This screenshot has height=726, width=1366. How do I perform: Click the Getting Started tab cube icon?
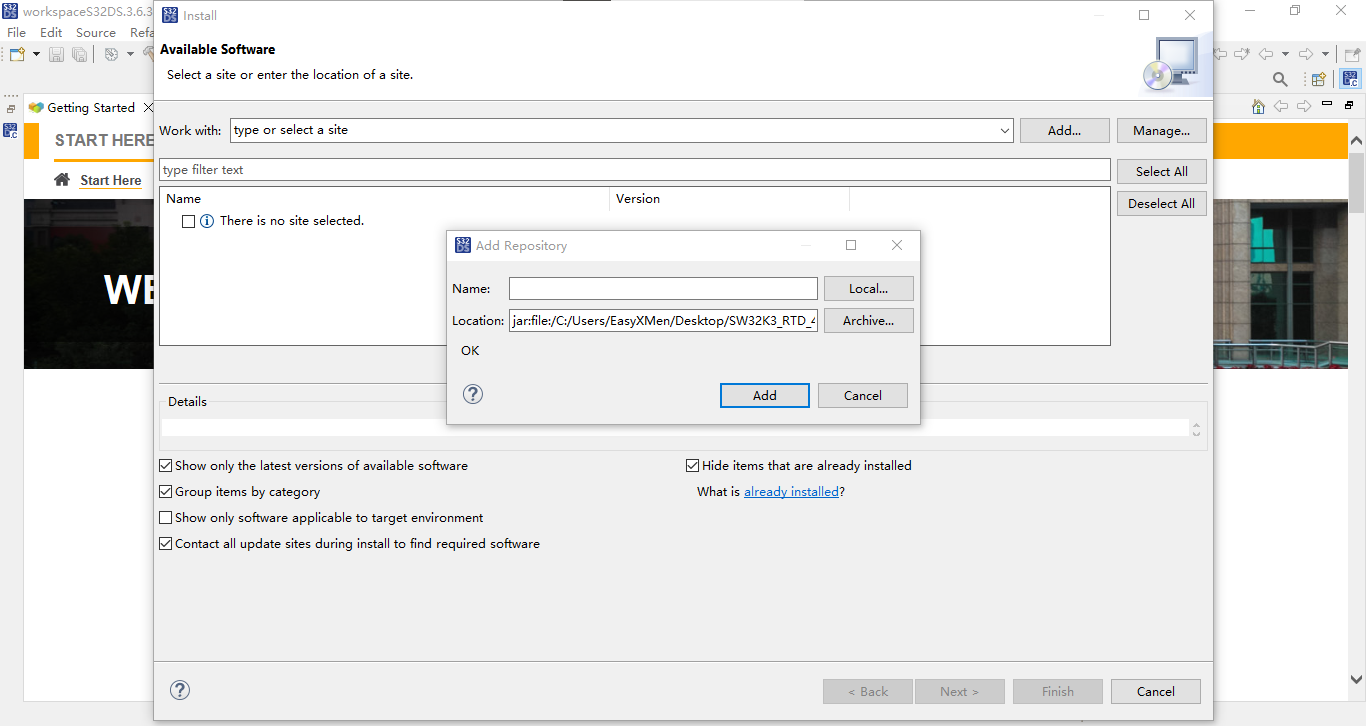pos(36,107)
